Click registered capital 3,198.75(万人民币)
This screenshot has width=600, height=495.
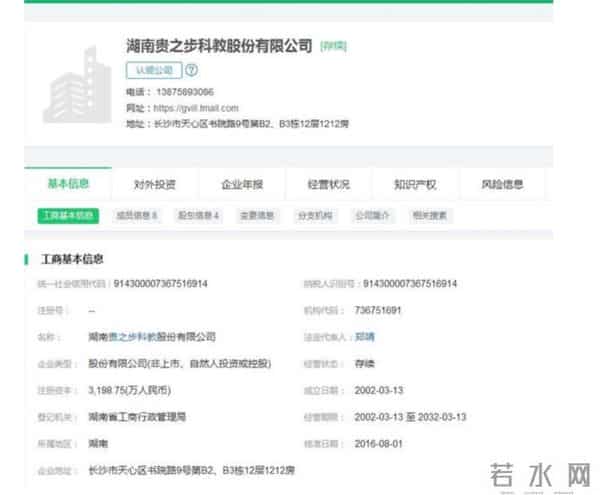(129, 390)
